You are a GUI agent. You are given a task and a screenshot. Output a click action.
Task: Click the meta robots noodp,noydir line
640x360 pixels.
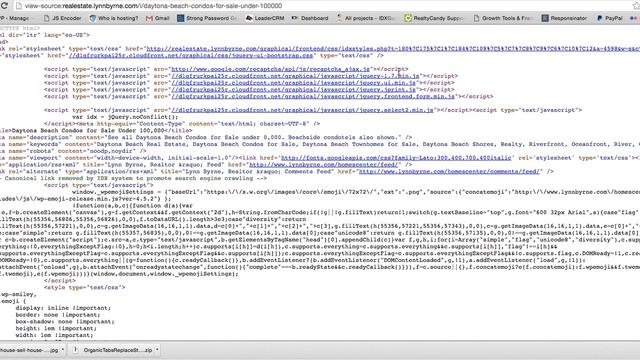73,151
